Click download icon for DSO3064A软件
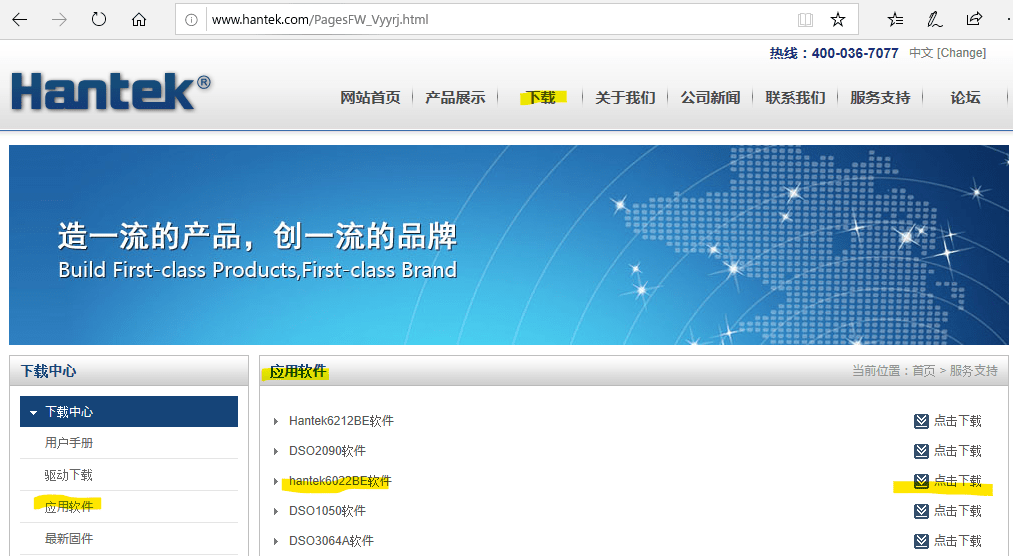This screenshot has width=1013, height=556. [921, 541]
